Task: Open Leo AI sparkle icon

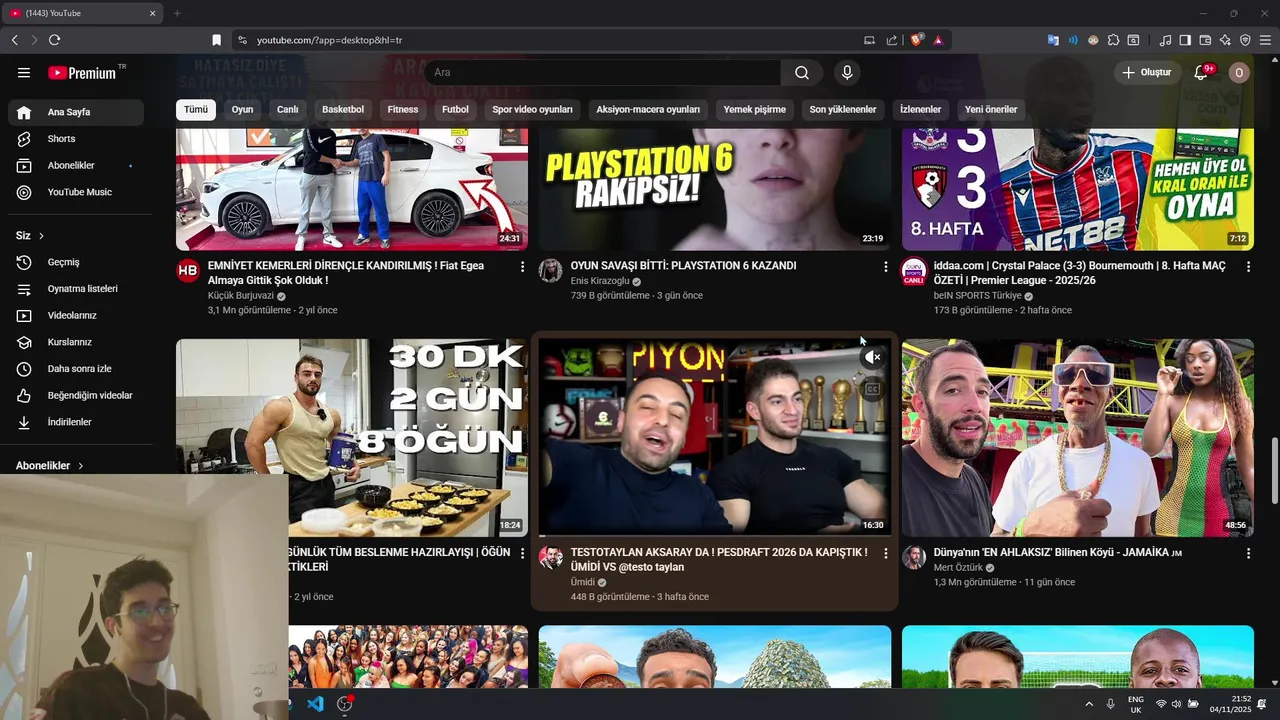Action: (1225, 40)
